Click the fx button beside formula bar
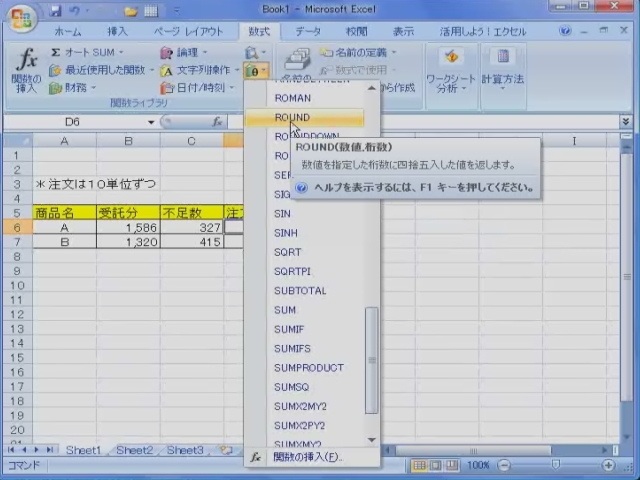Image resolution: width=640 pixels, height=480 pixels. point(218,122)
